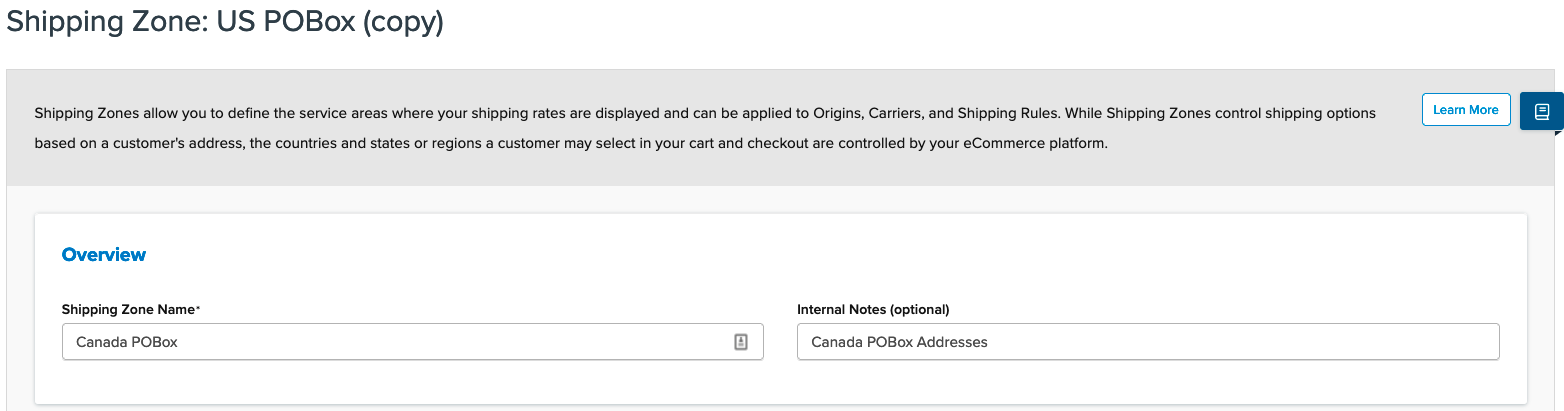Click the "(copy)" text in page title

pos(403,23)
